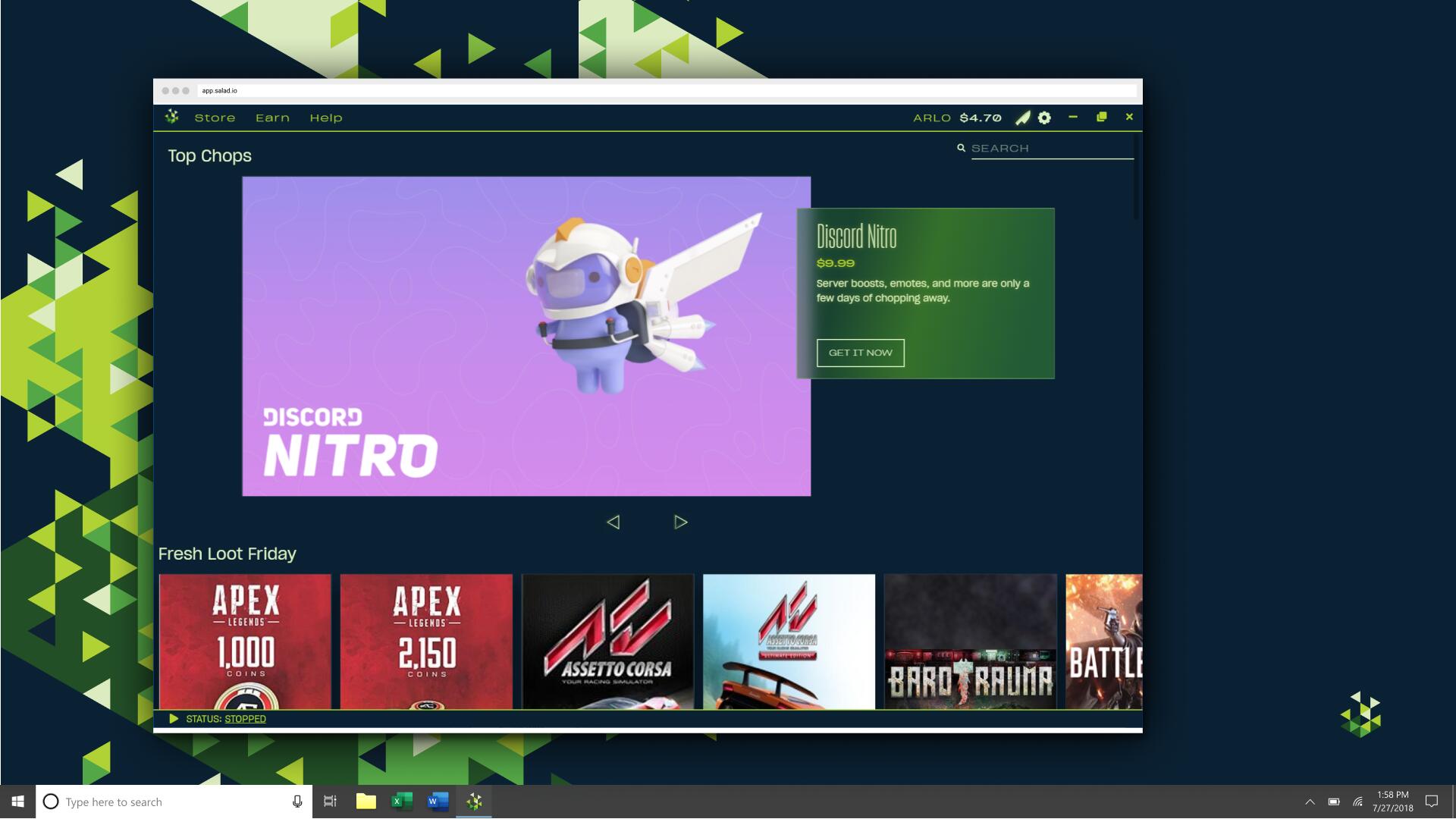Open the Battlefield card
The image size is (1456, 819).
(x=1103, y=642)
